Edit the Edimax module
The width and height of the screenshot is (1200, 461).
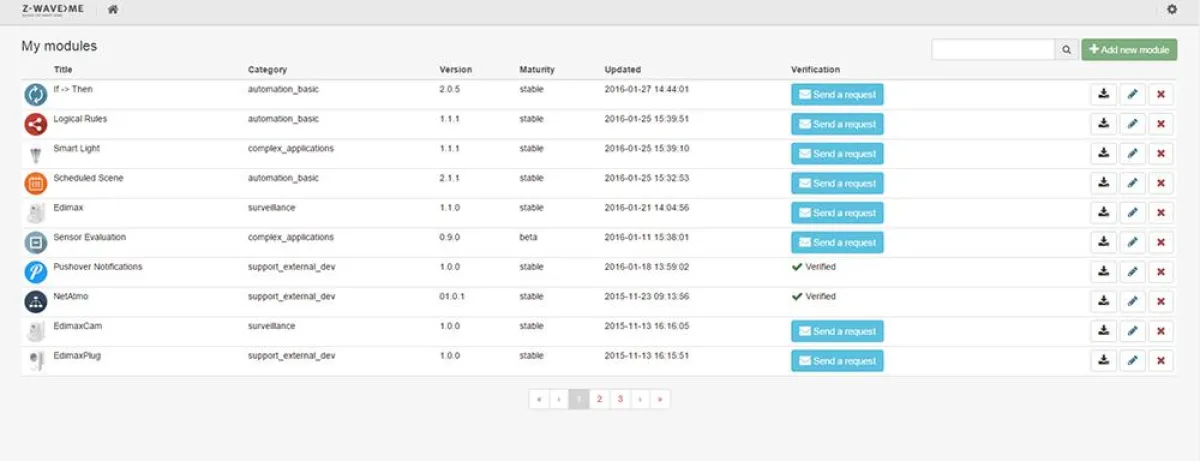pyautogui.click(x=1132, y=213)
